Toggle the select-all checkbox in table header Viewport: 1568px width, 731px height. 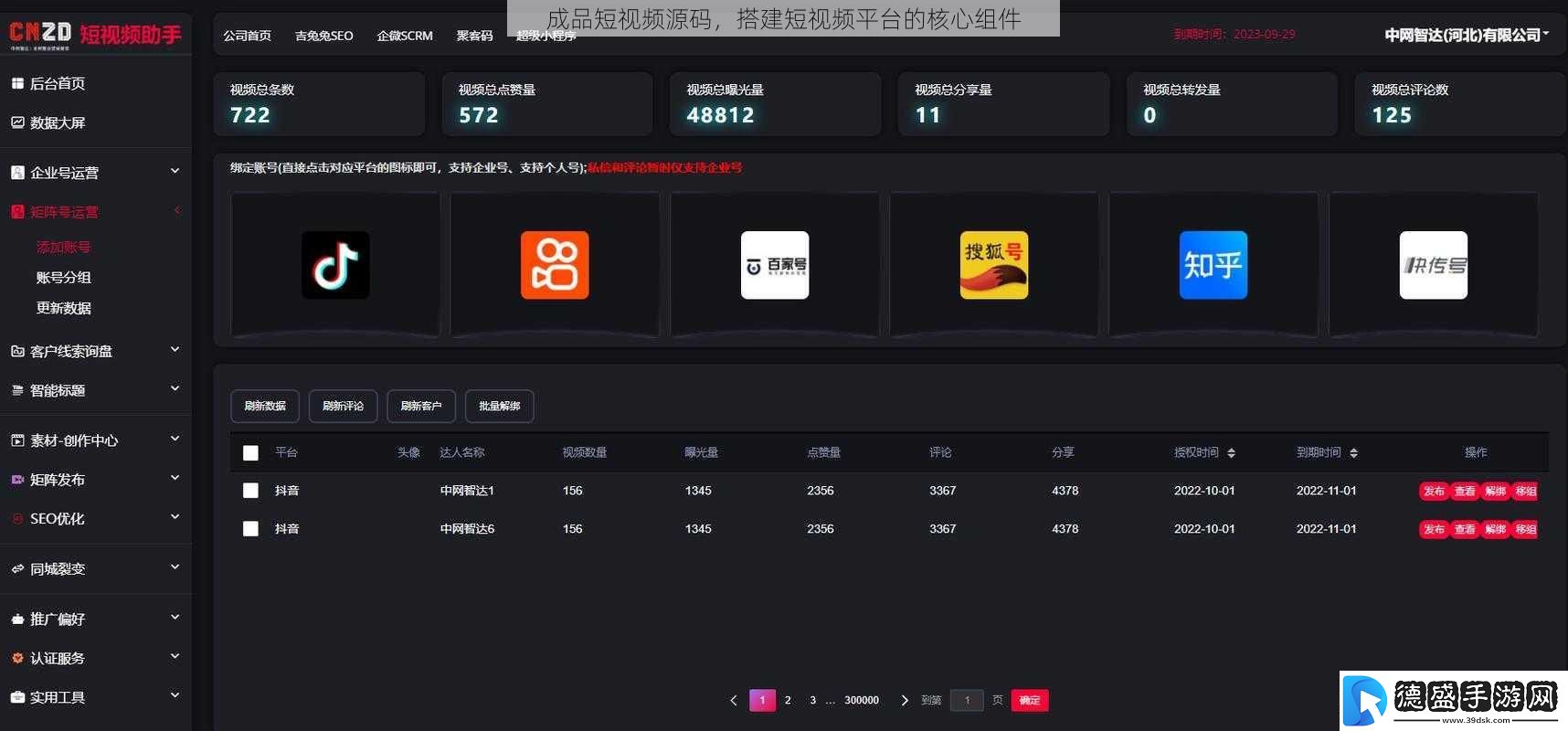[250, 453]
